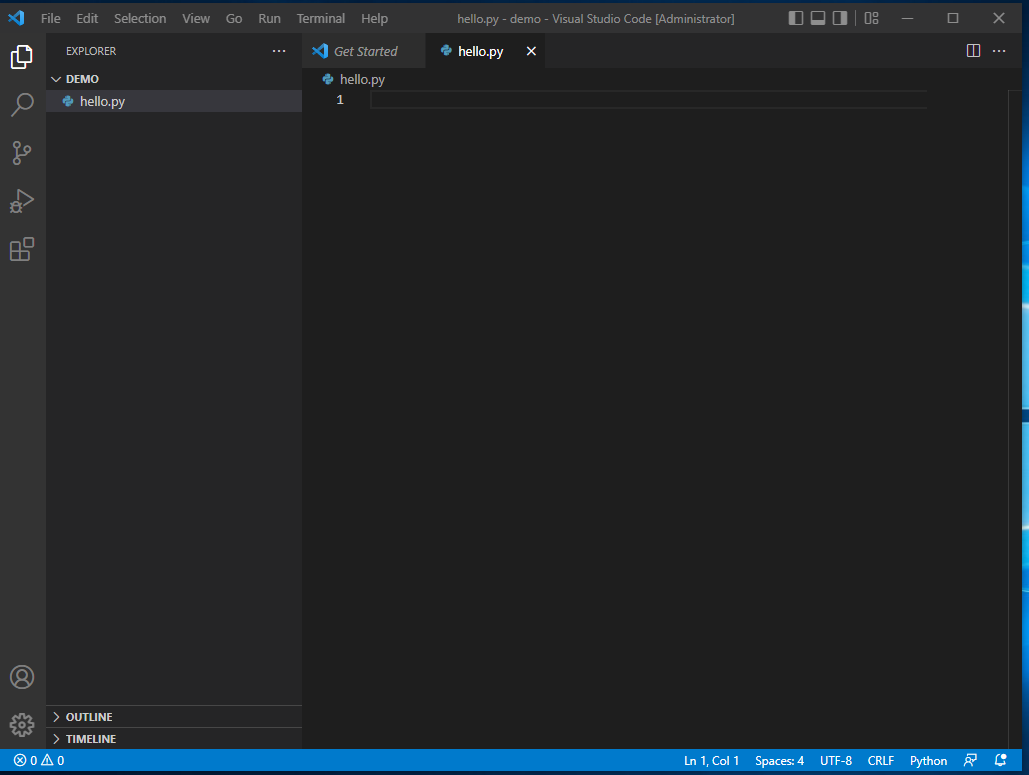Click the warnings count in status bar
The width and height of the screenshot is (1029, 775).
(x=52, y=761)
